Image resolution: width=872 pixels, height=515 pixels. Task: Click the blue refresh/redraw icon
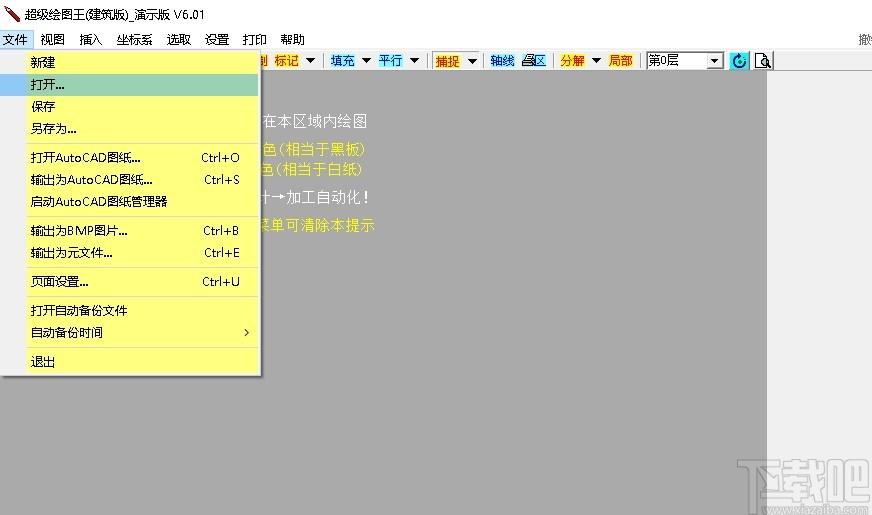[x=739, y=61]
